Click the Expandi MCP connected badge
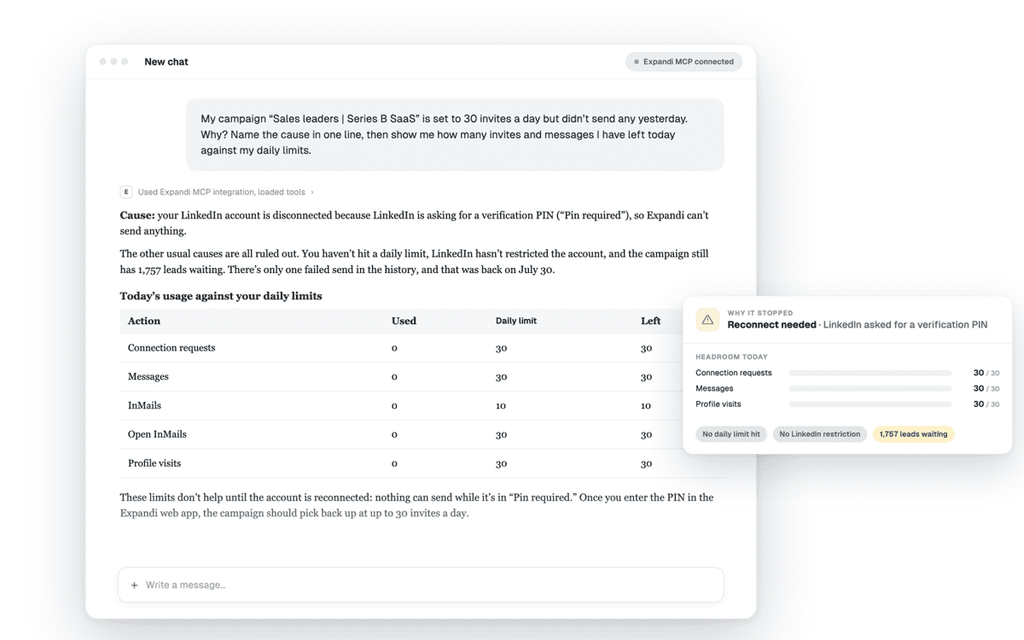The height and width of the screenshot is (640, 1024). (684, 61)
